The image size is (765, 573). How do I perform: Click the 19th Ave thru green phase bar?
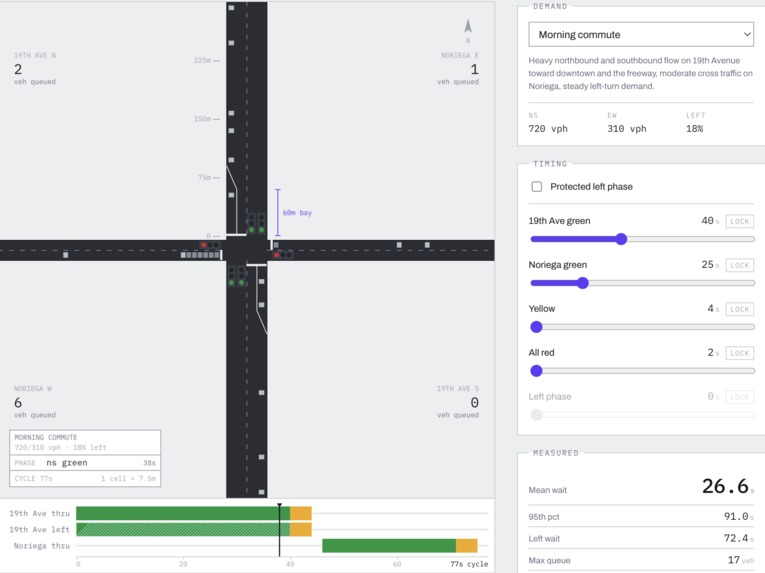pyautogui.click(x=183, y=513)
